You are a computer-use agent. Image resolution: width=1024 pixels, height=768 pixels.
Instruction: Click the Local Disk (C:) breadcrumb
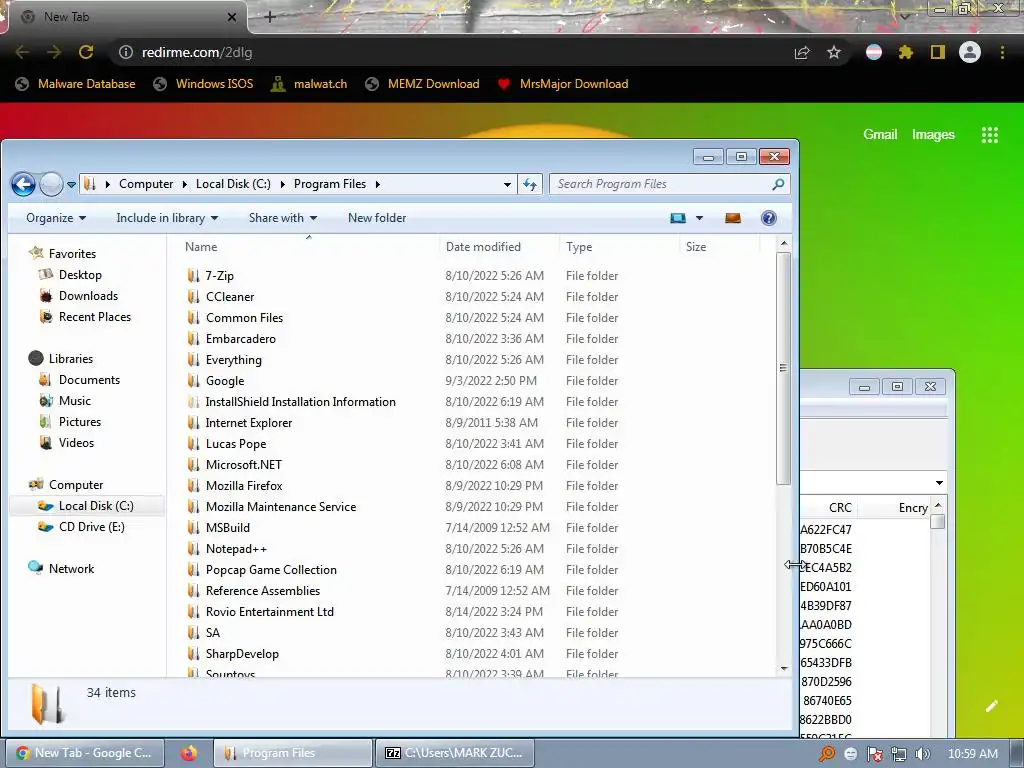[233, 184]
